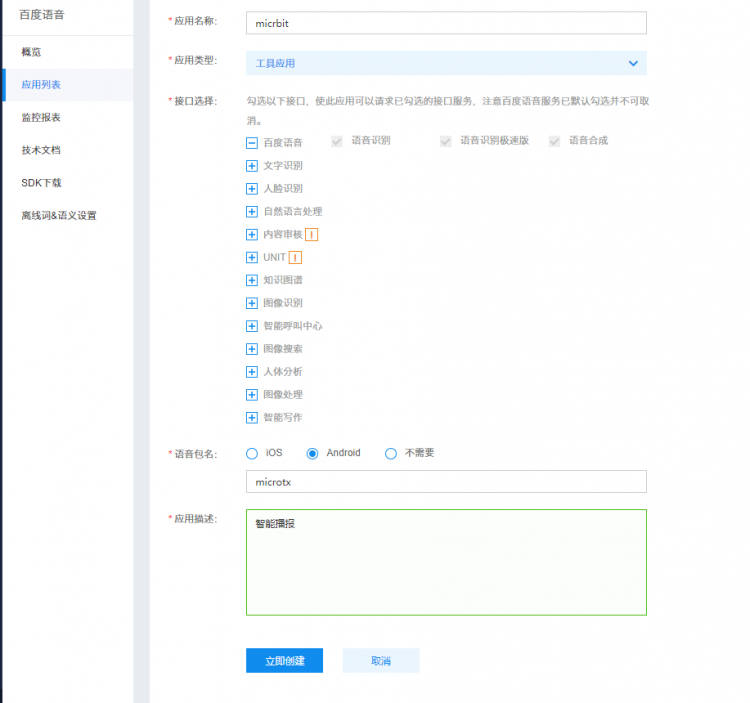The height and width of the screenshot is (703, 750).
Task: Expand the 文字识别 interface group
Action: coord(252,165)
